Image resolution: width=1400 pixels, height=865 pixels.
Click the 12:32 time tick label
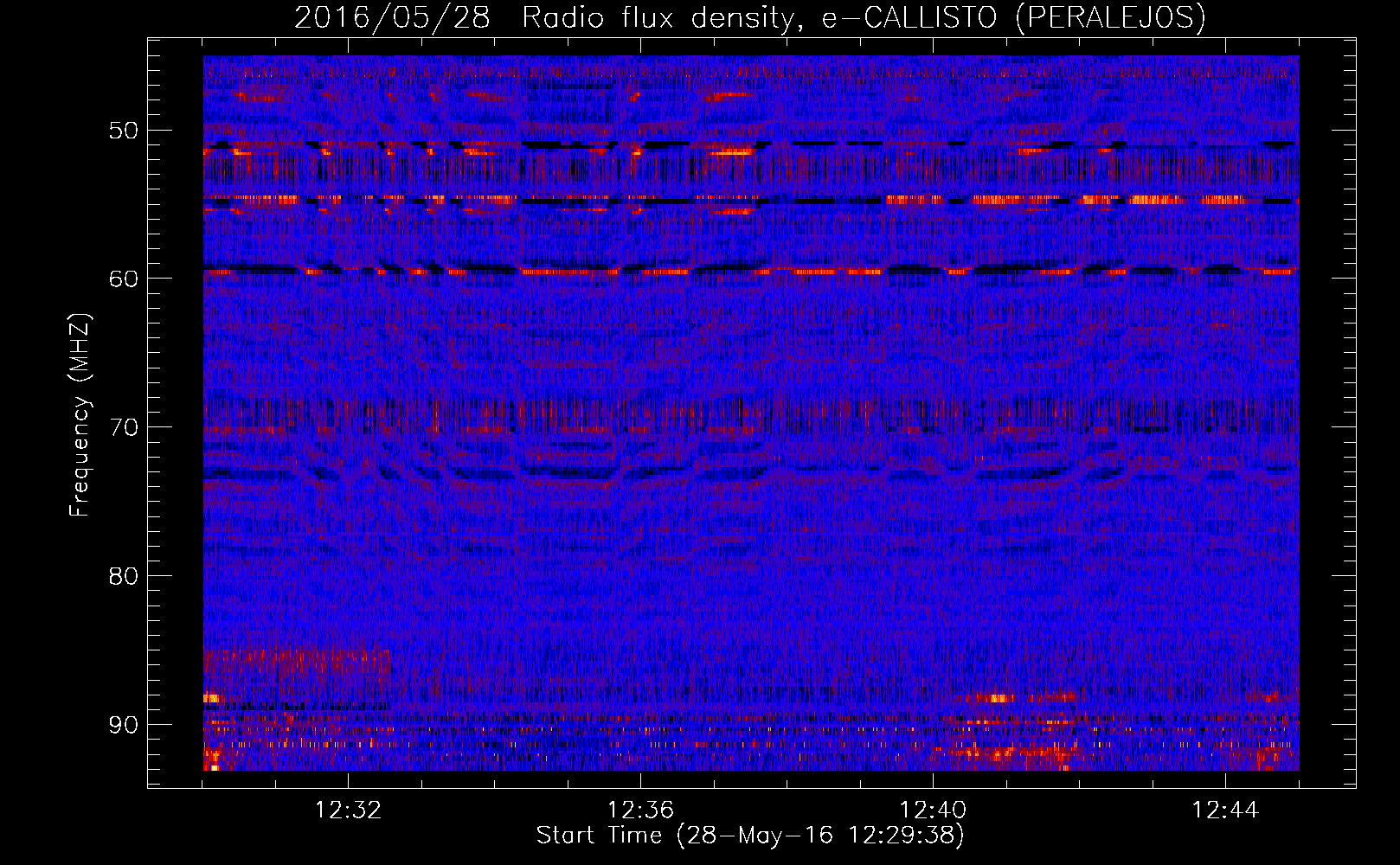click(x=348, y=811)
